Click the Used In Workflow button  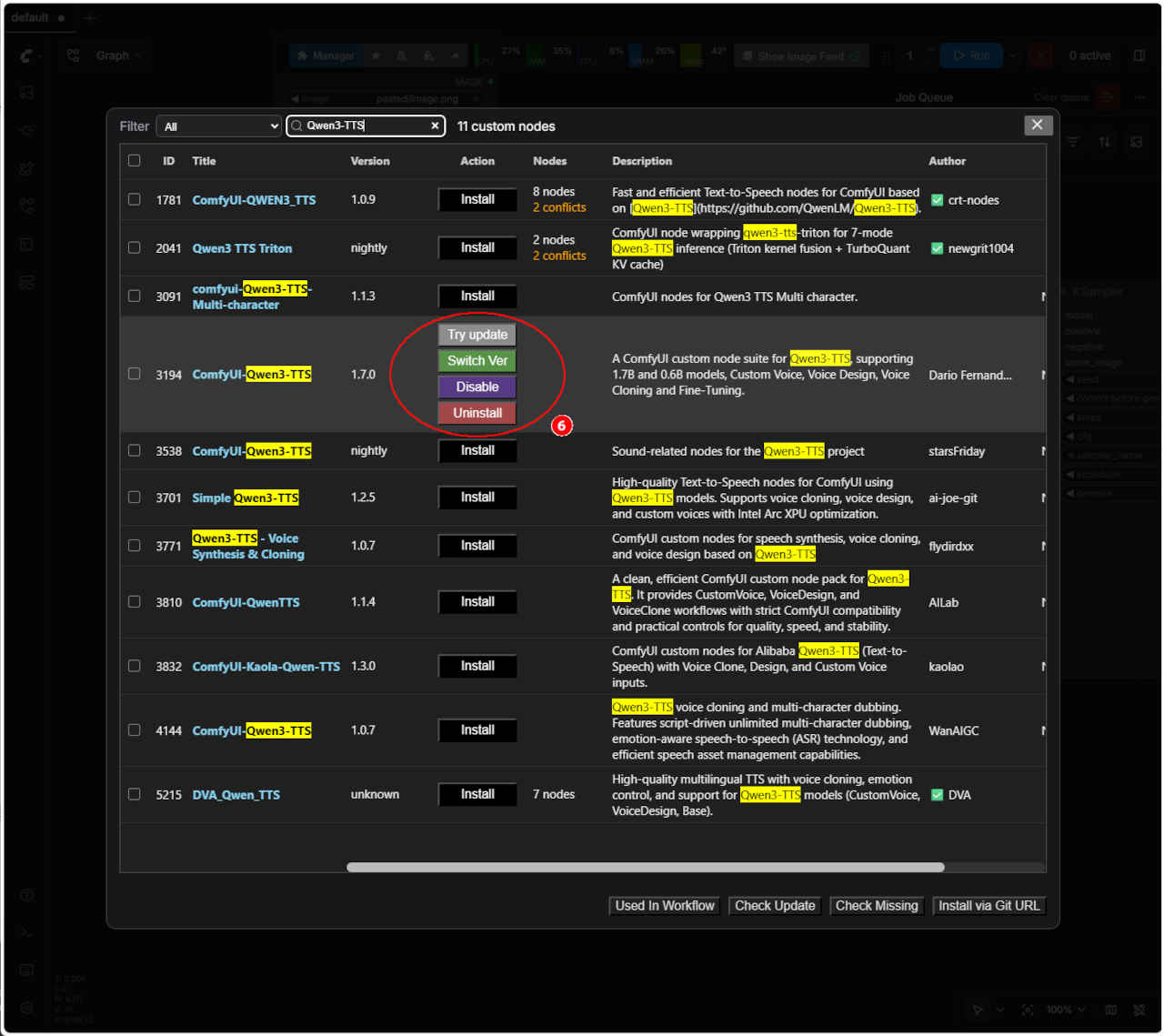(665, 906)
